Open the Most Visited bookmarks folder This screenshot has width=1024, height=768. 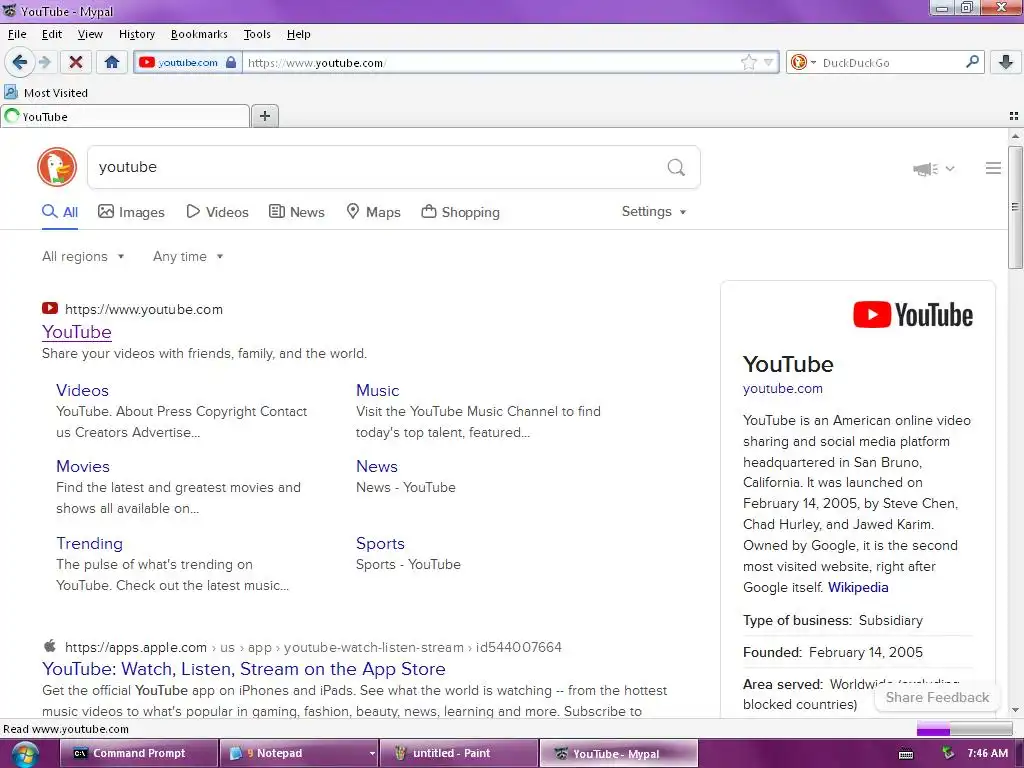[x=46, y=93]
